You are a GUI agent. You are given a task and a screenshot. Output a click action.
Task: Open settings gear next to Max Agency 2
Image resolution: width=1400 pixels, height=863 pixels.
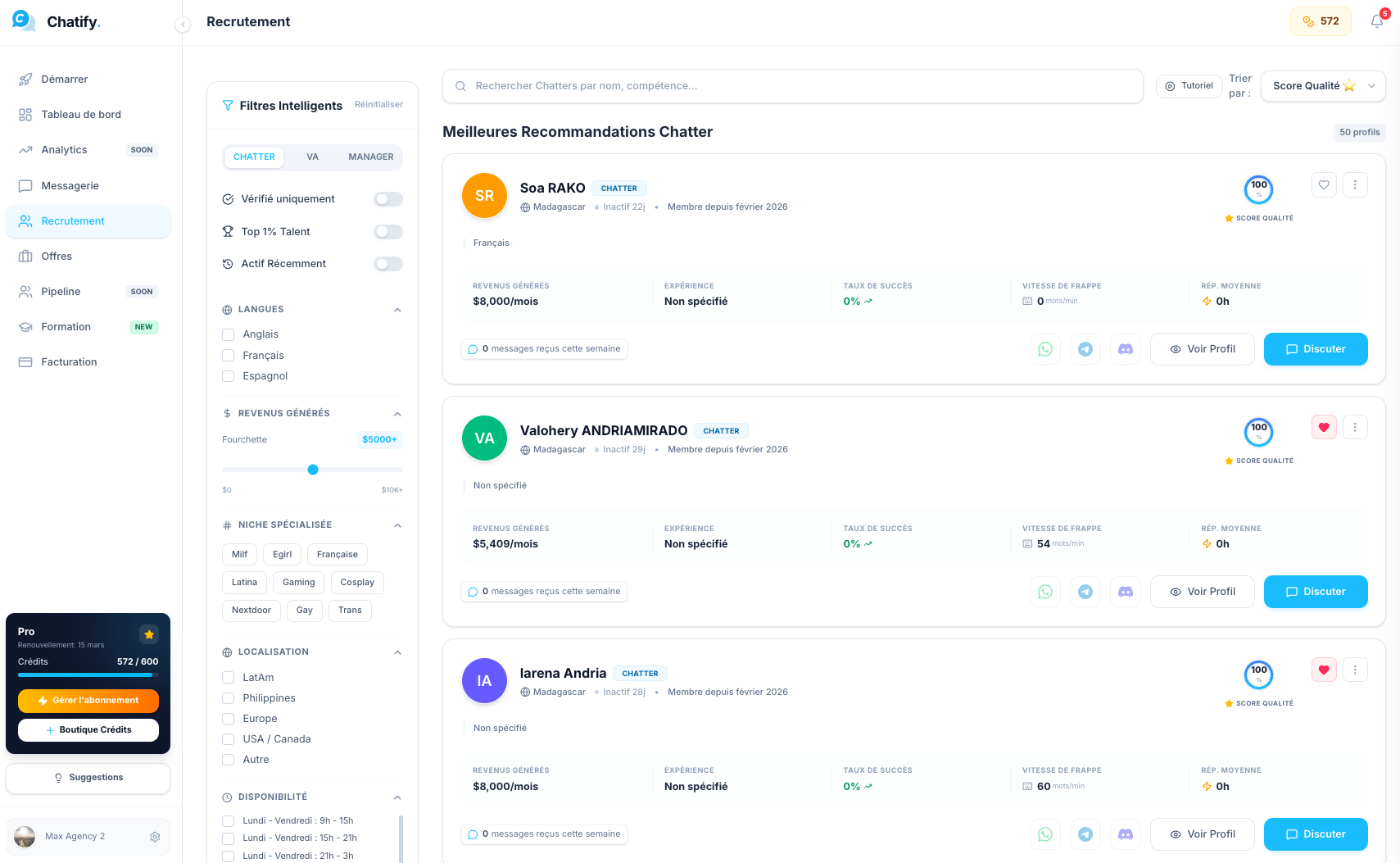pyautogui.click(x=155, y=837)
